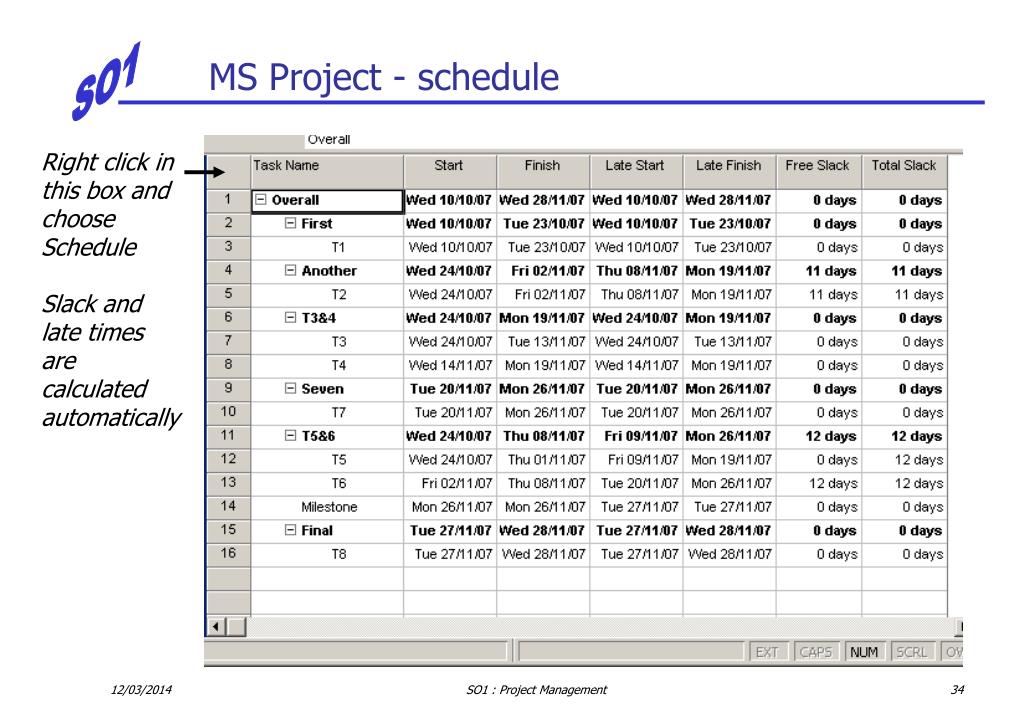
Task: Select row header 13
Action: point(228,483)
